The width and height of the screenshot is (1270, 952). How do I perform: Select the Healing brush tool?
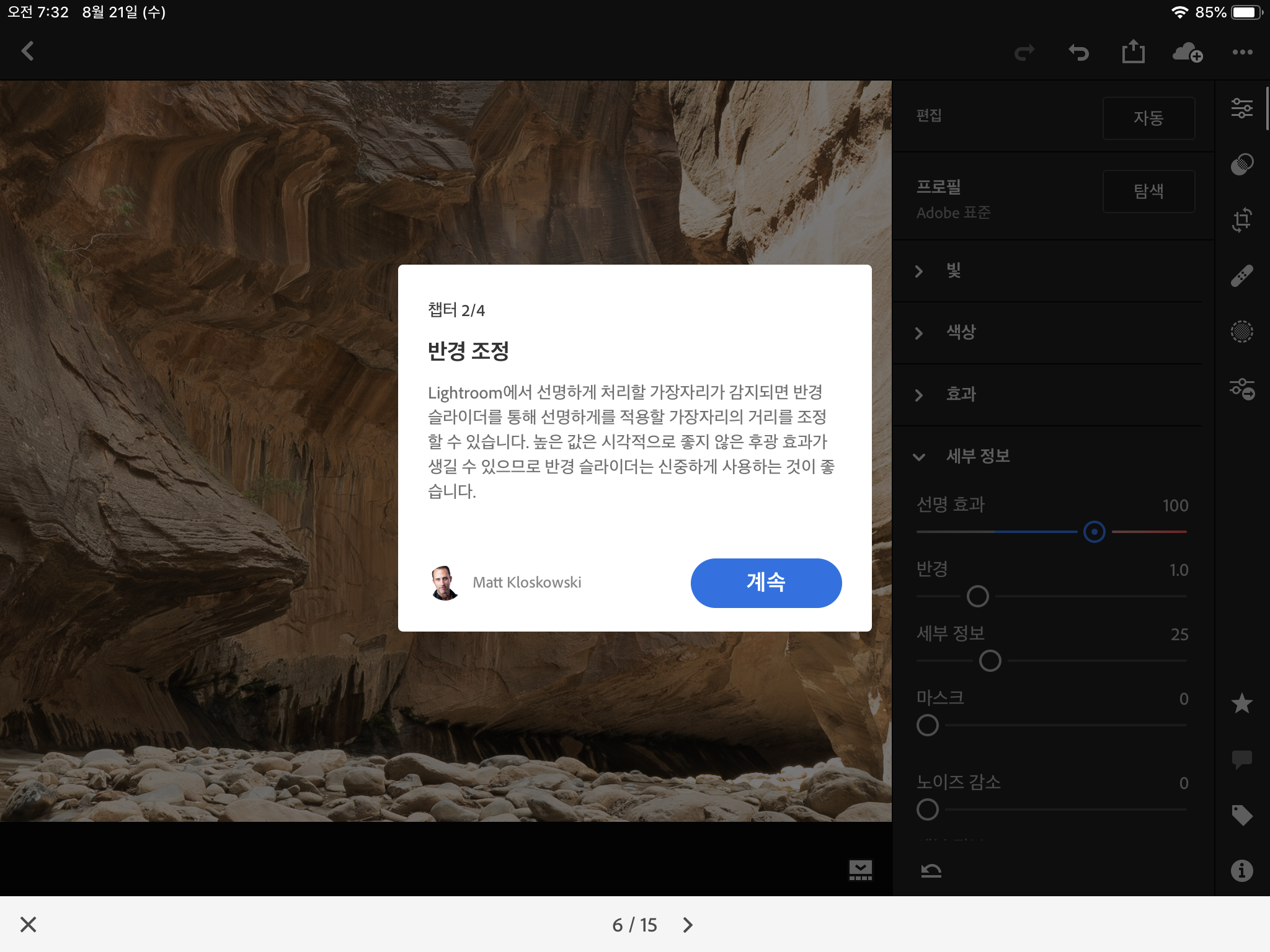(1243, 275)
